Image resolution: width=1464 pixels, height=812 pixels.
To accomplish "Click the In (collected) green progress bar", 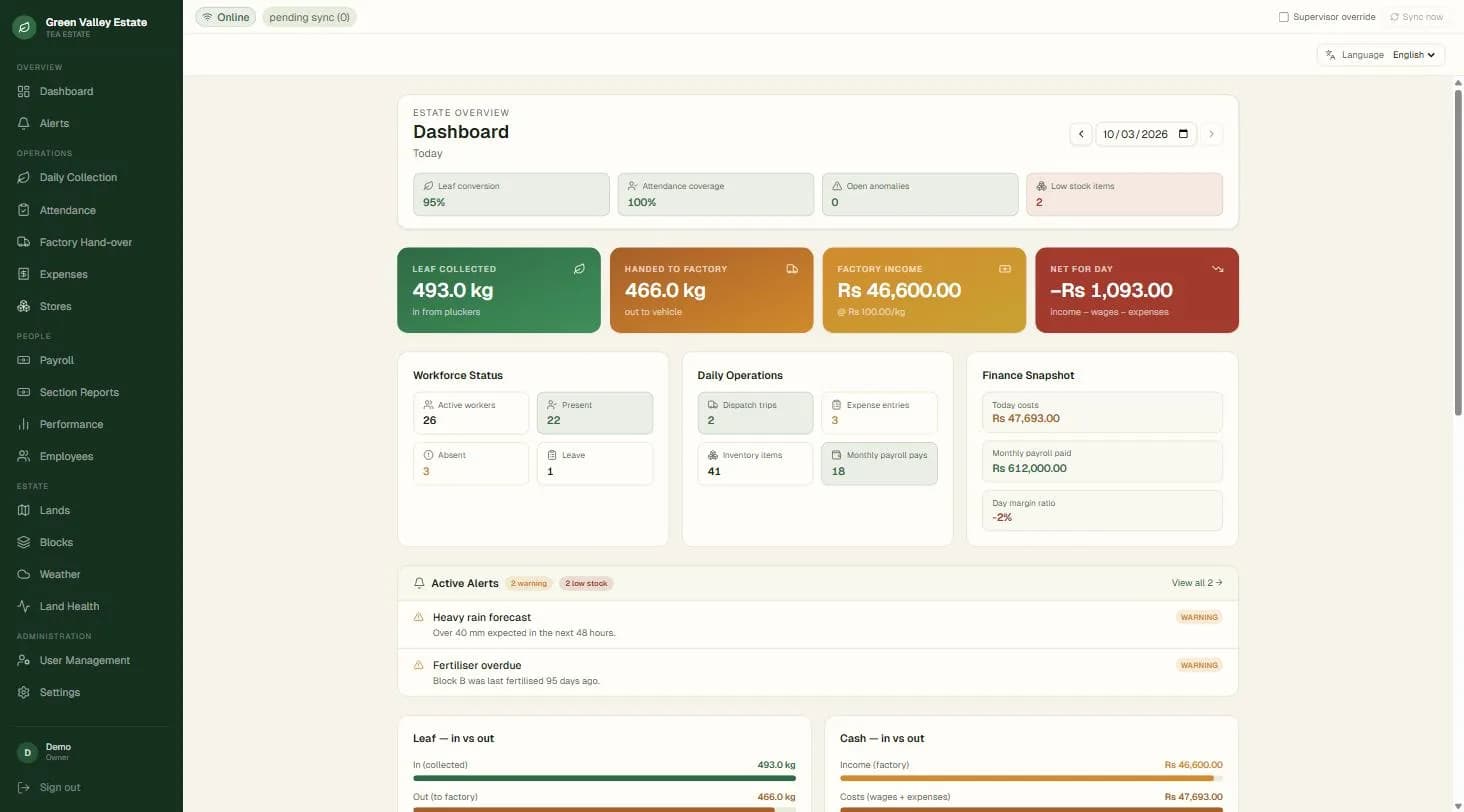I will click(604, 778).
